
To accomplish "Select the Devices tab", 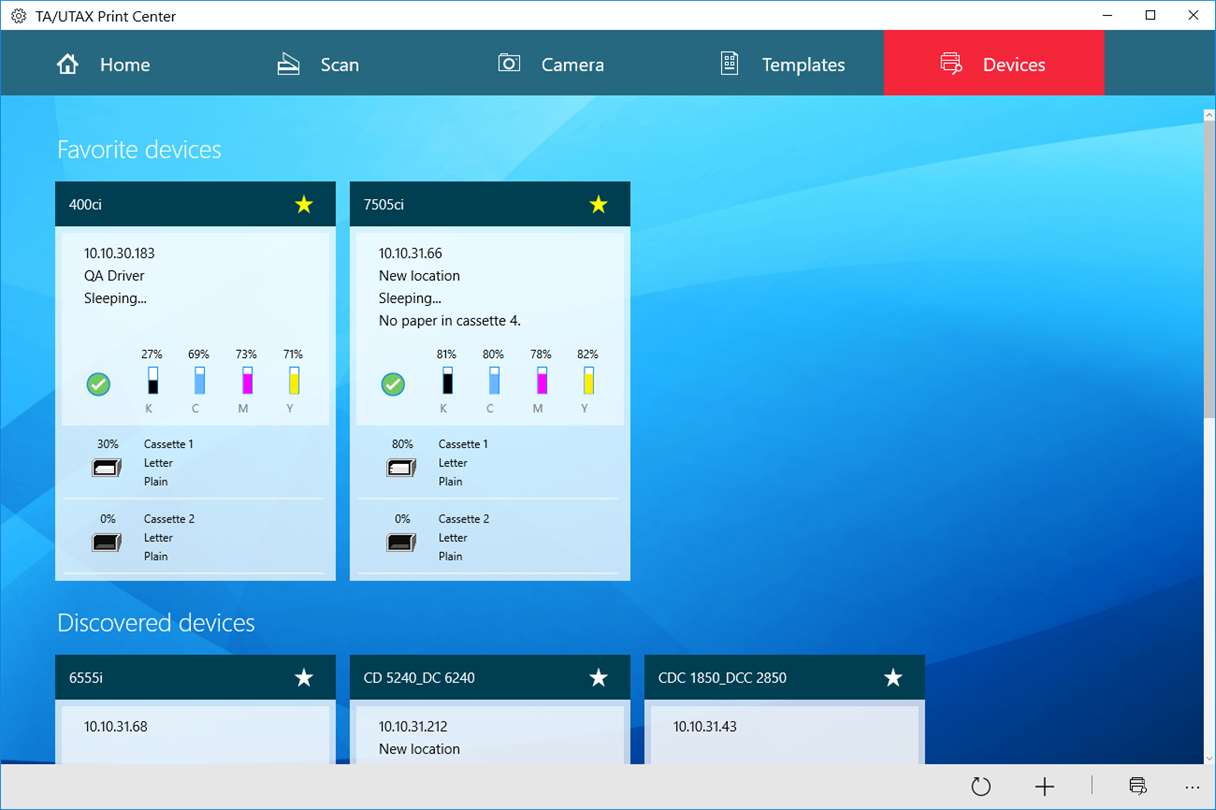I will pos(994,64).
